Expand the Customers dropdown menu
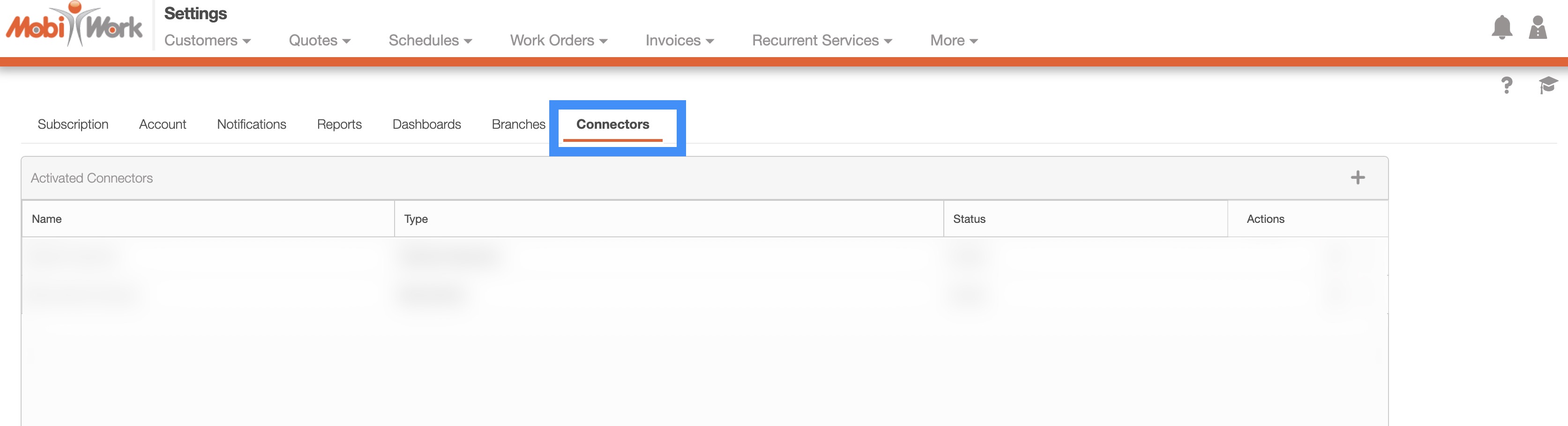This screenshot has width=1568, height=426. 207,40
